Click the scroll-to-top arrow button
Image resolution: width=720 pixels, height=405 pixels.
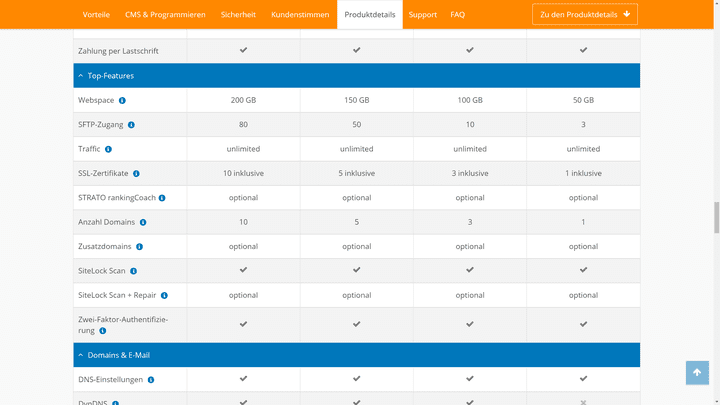click(x=697, y=372)
